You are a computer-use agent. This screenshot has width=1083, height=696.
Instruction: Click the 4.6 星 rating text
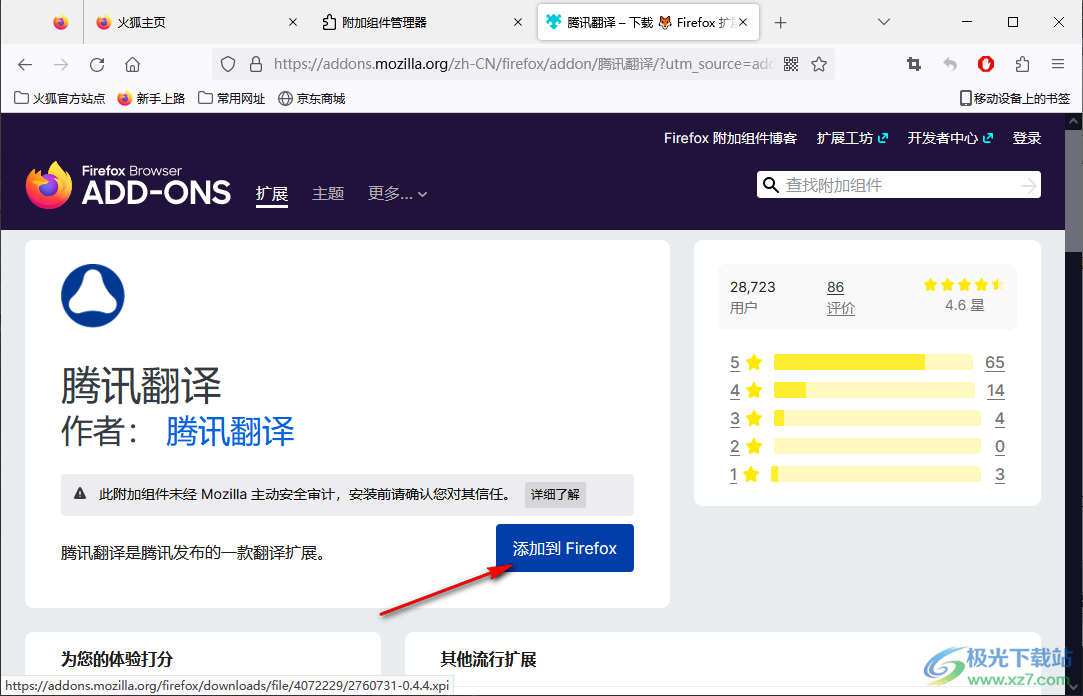(964, 305)
